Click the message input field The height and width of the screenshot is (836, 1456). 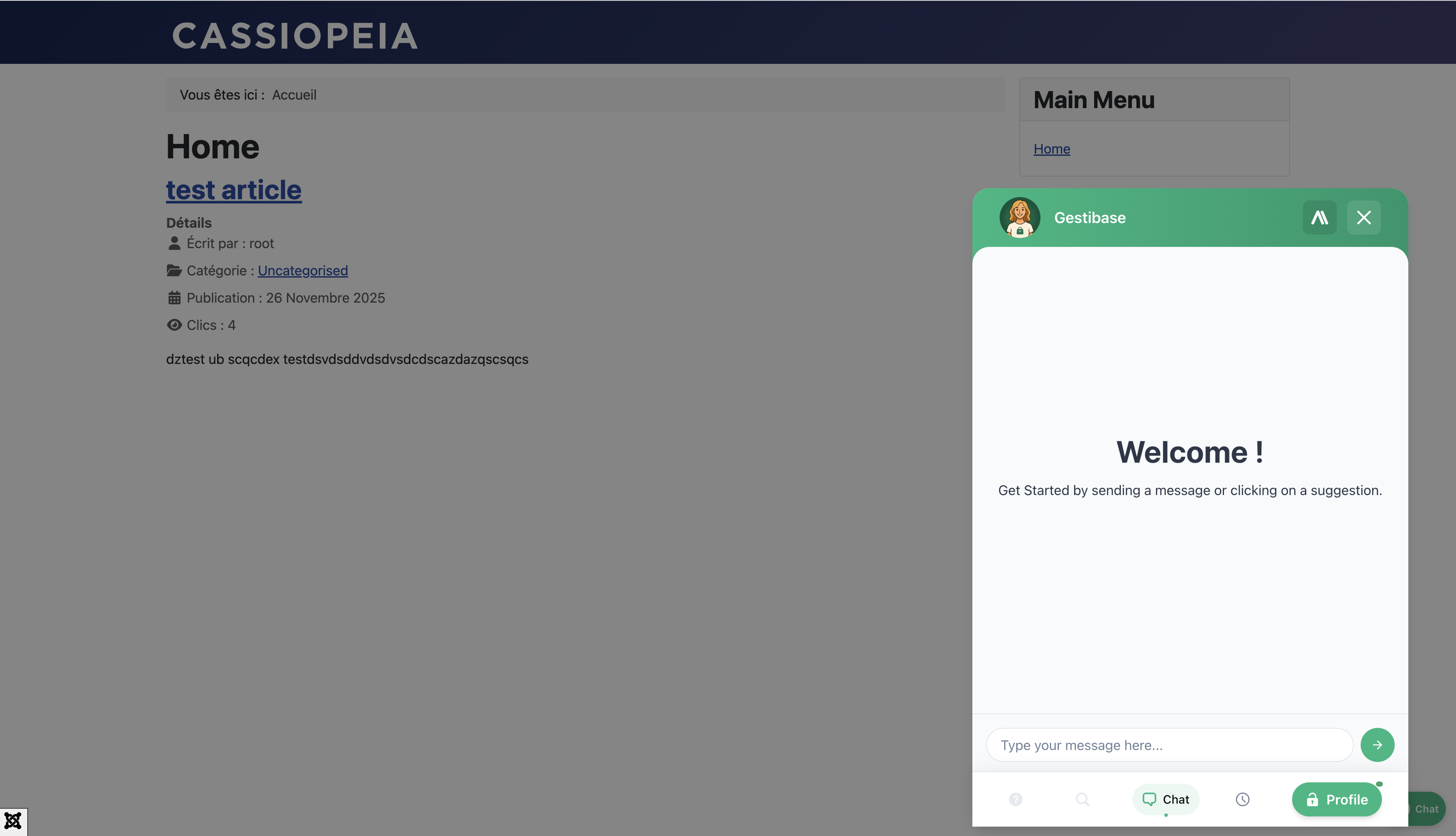(x=1168, y=745)
